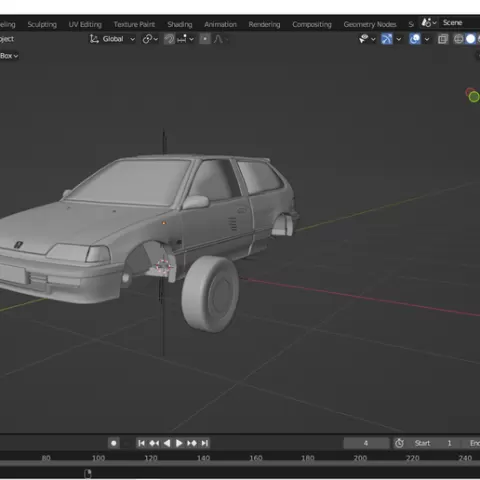
Task: Click the mouse icon in the status bar
Action: [x=88, y=474]
